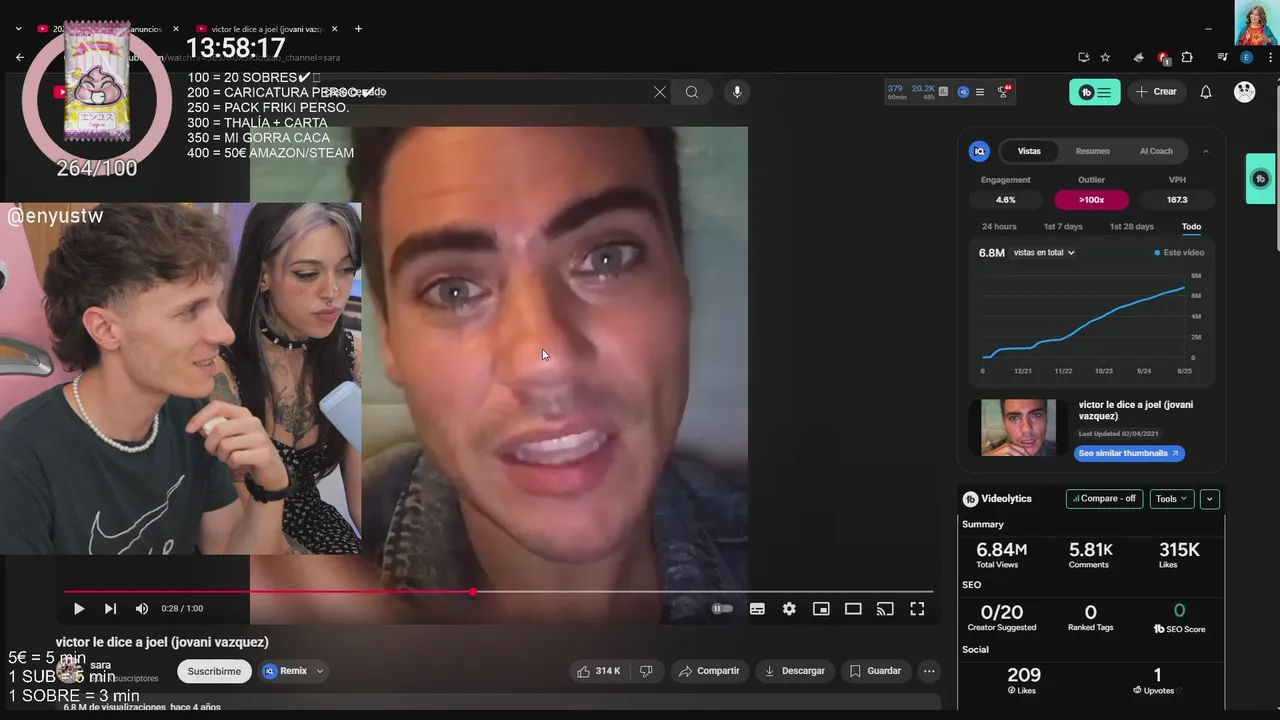Close the 'victor le dice a joel' tab
1280x720 pixels.
(334, 29)
